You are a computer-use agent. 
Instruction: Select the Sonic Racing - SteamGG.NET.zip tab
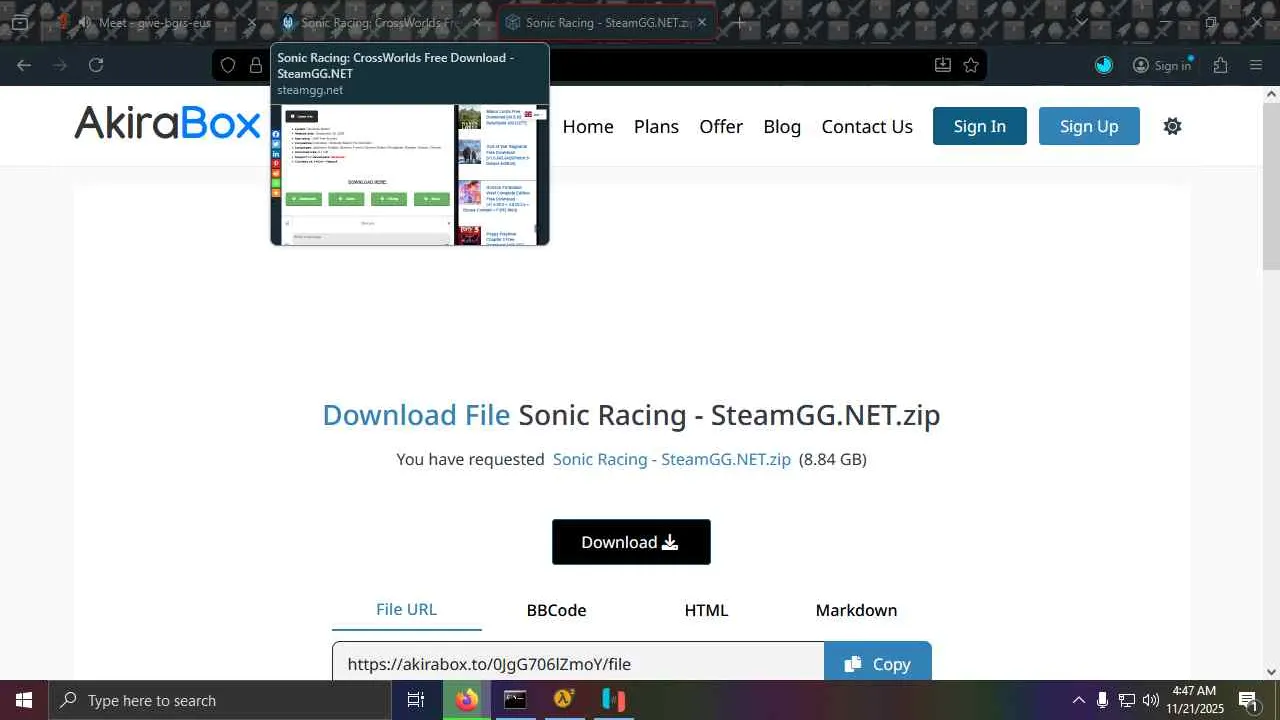point(607,22)
